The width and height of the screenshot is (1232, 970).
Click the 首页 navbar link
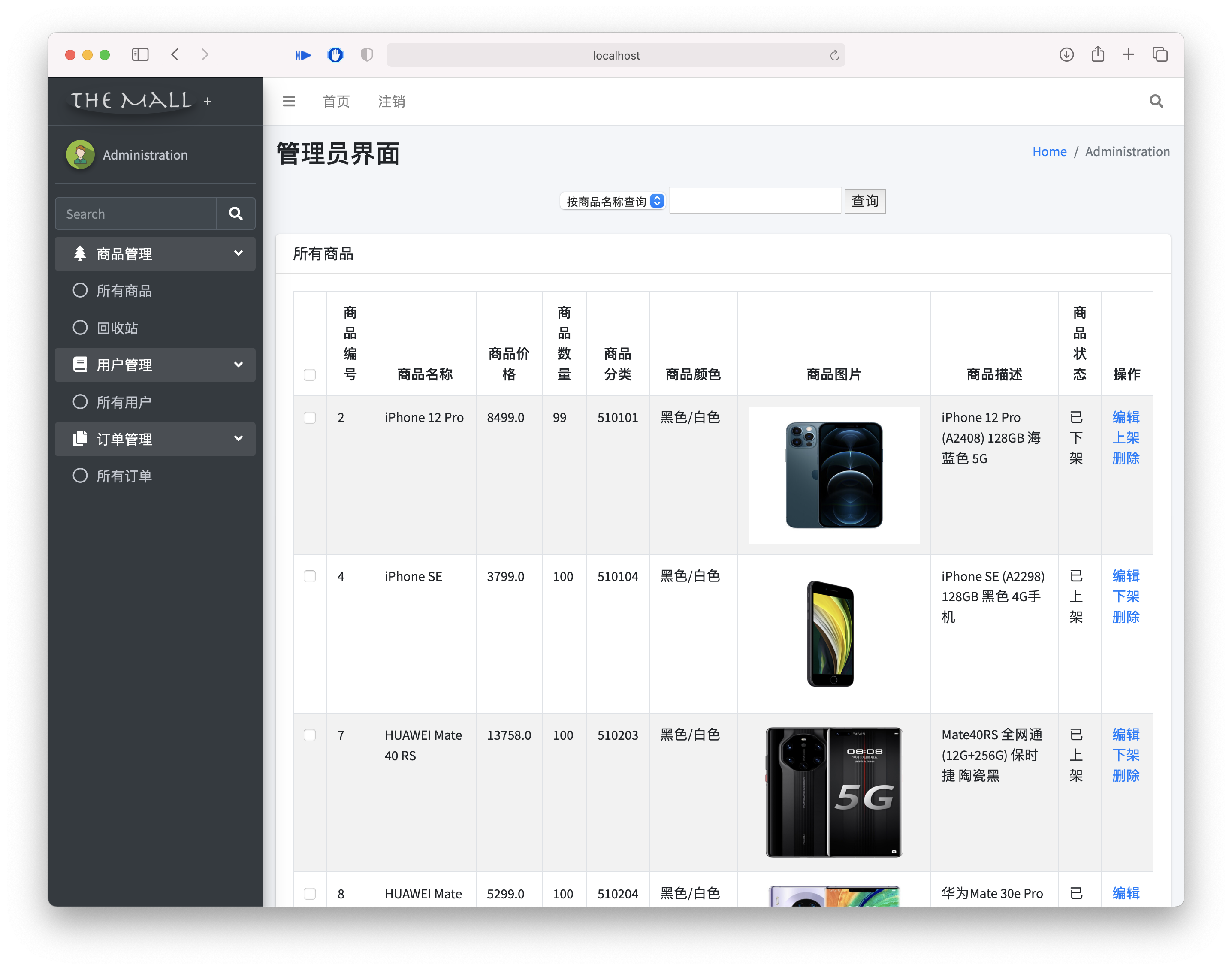[336, 102]
